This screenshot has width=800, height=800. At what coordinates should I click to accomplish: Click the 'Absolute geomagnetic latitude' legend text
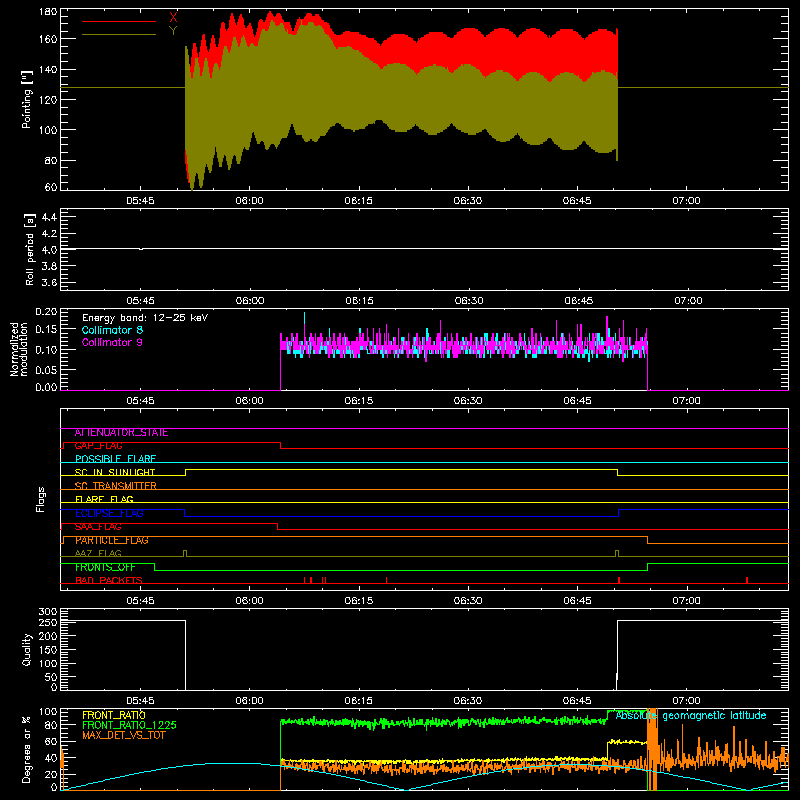coord(691,715)
